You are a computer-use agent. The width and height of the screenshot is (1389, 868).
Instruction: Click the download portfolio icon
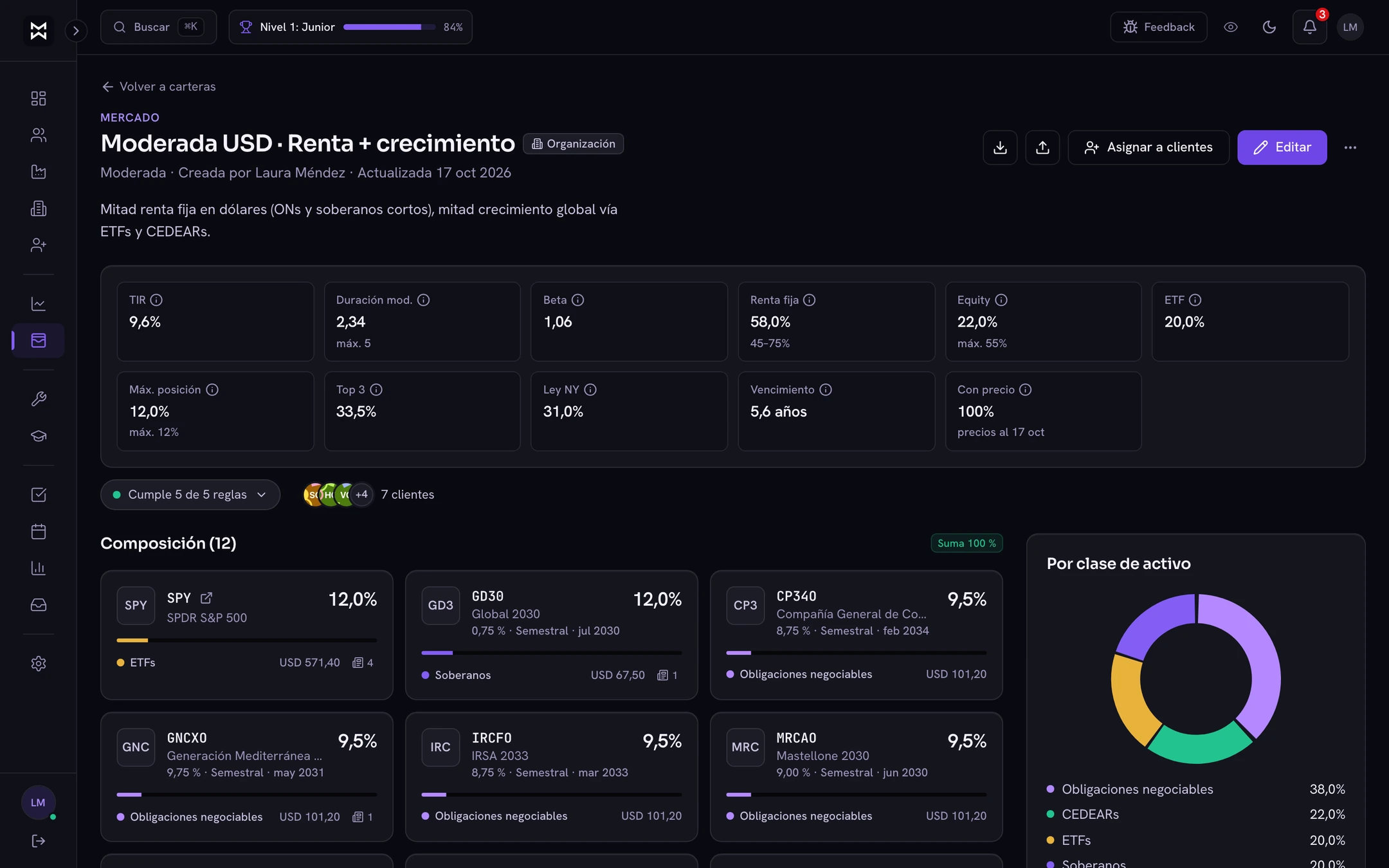(1000, 147)
